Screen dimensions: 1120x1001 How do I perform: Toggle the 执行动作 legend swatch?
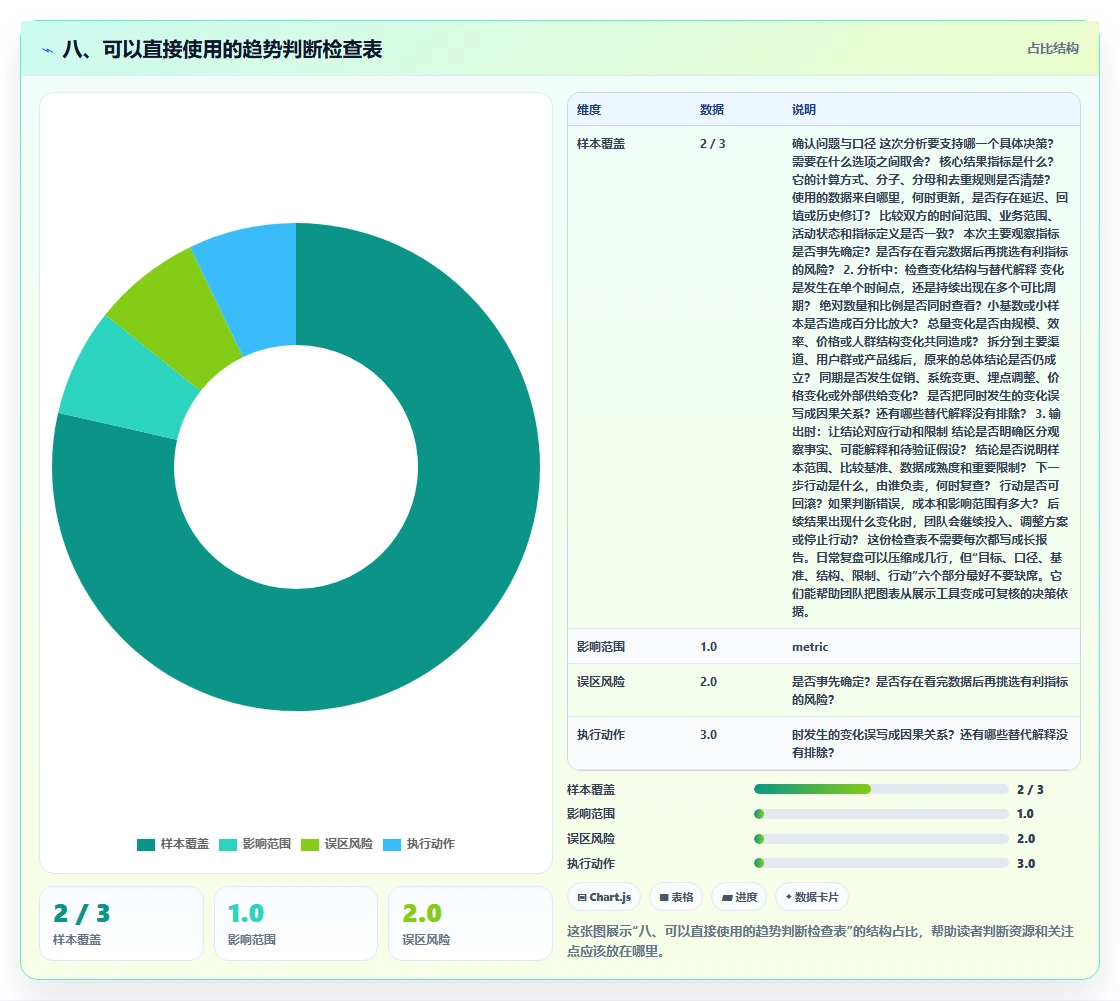tap(392, 845)
